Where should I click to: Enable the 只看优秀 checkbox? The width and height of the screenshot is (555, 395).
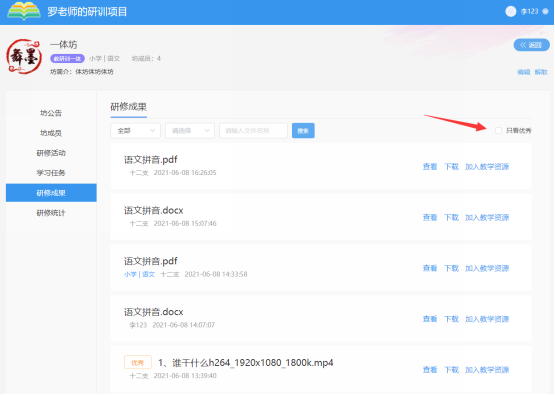click(498, 131)
